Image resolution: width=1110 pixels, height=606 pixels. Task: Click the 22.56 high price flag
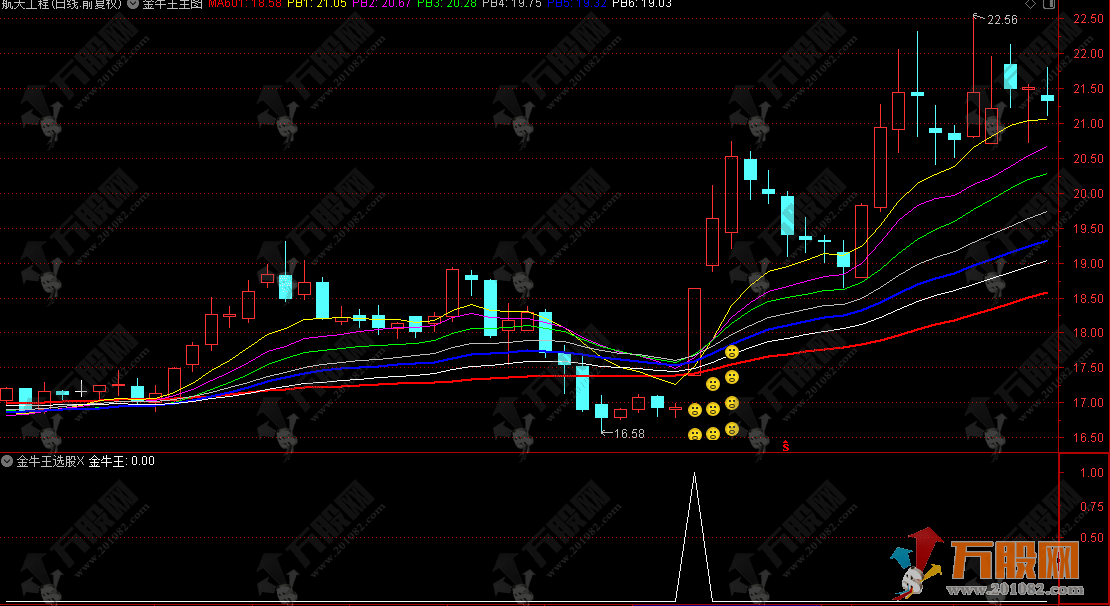tap(1000, 19)
